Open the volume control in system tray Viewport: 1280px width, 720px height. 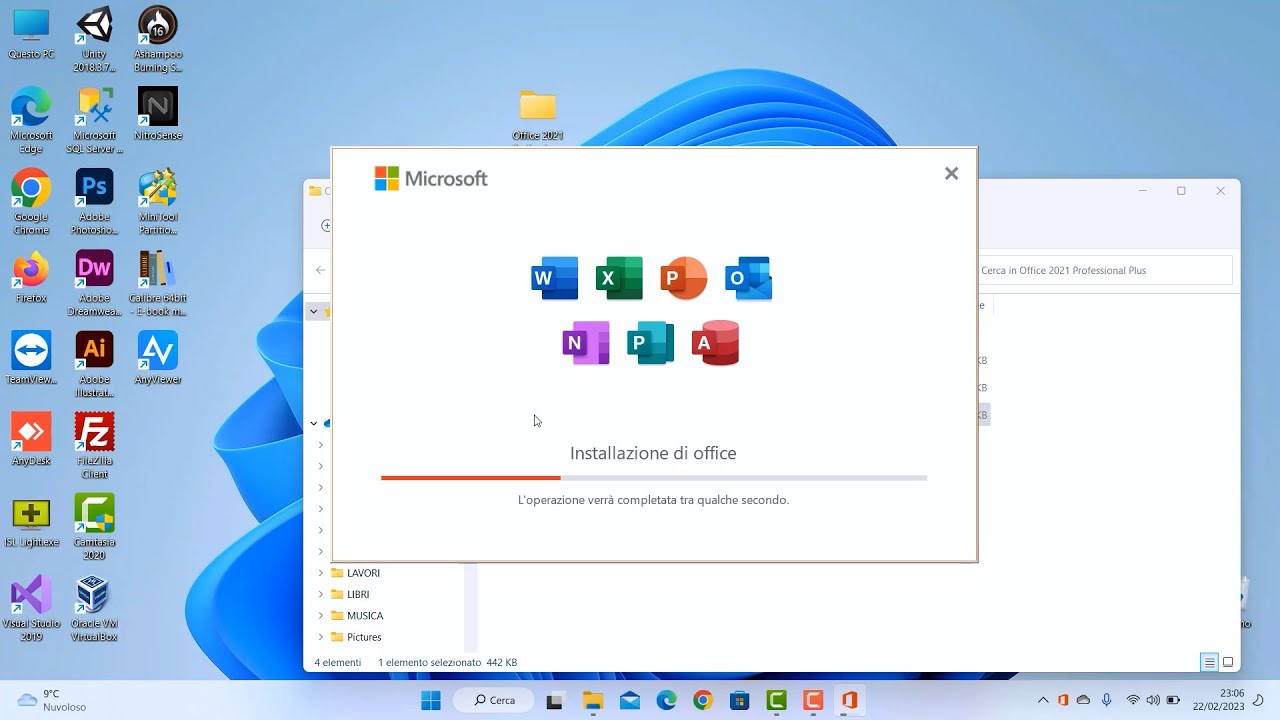(x=1153, y=700)
